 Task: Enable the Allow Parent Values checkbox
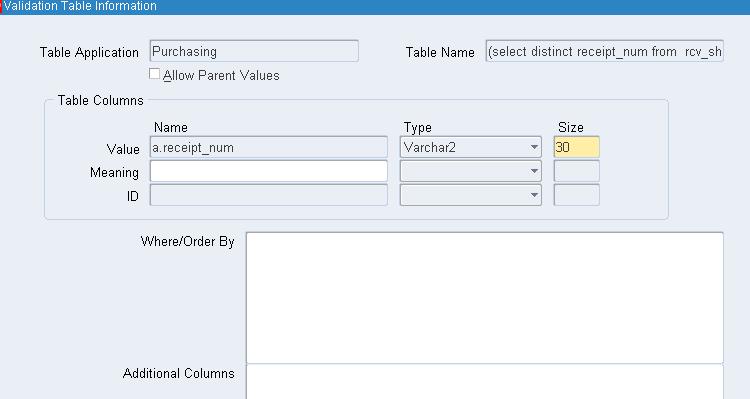point(154,74)
